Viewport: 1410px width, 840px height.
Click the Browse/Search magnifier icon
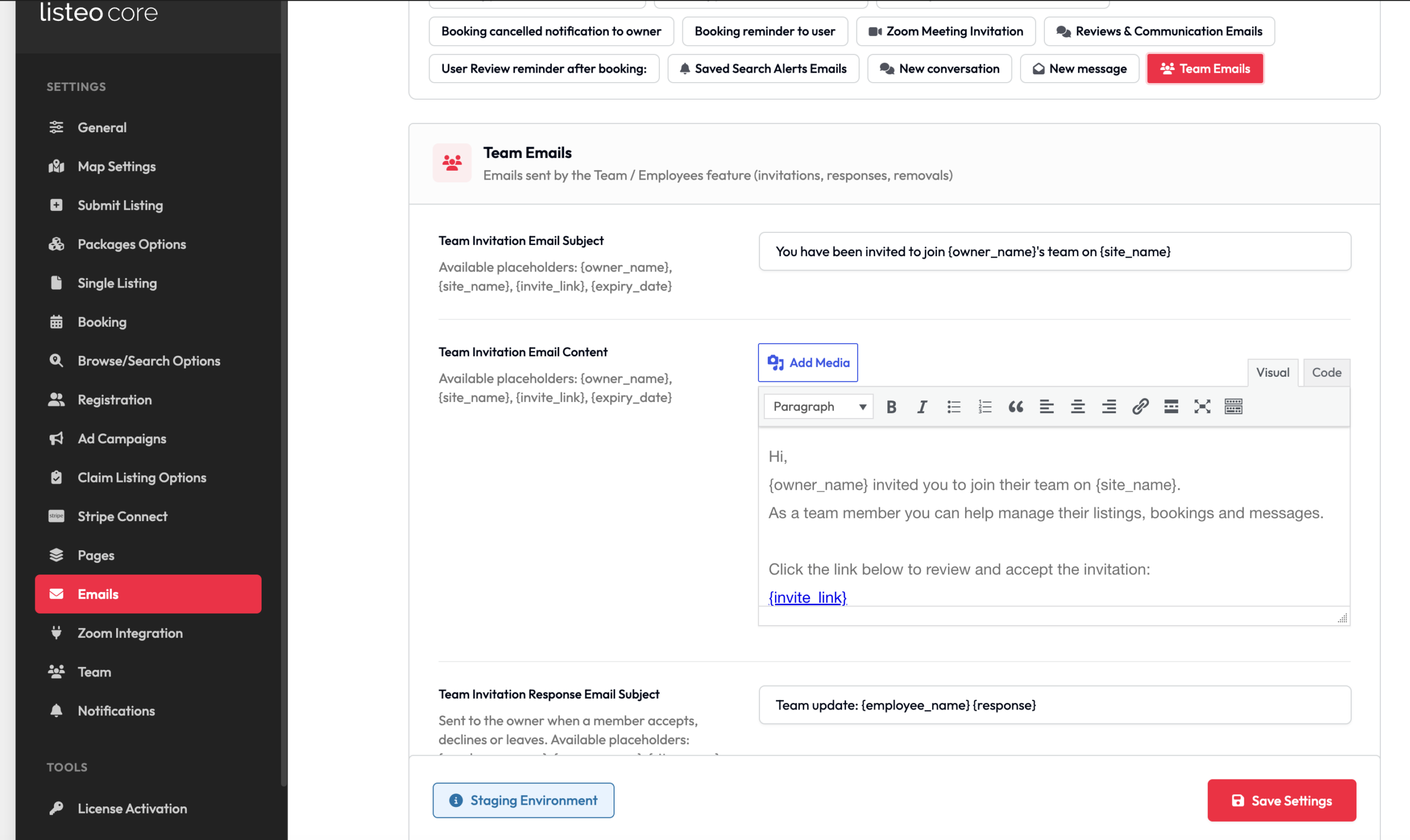(56, 360)
